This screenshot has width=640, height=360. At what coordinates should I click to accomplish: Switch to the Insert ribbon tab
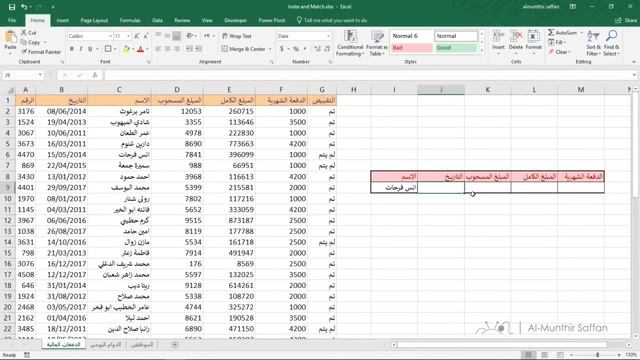[x=62, y=20]
